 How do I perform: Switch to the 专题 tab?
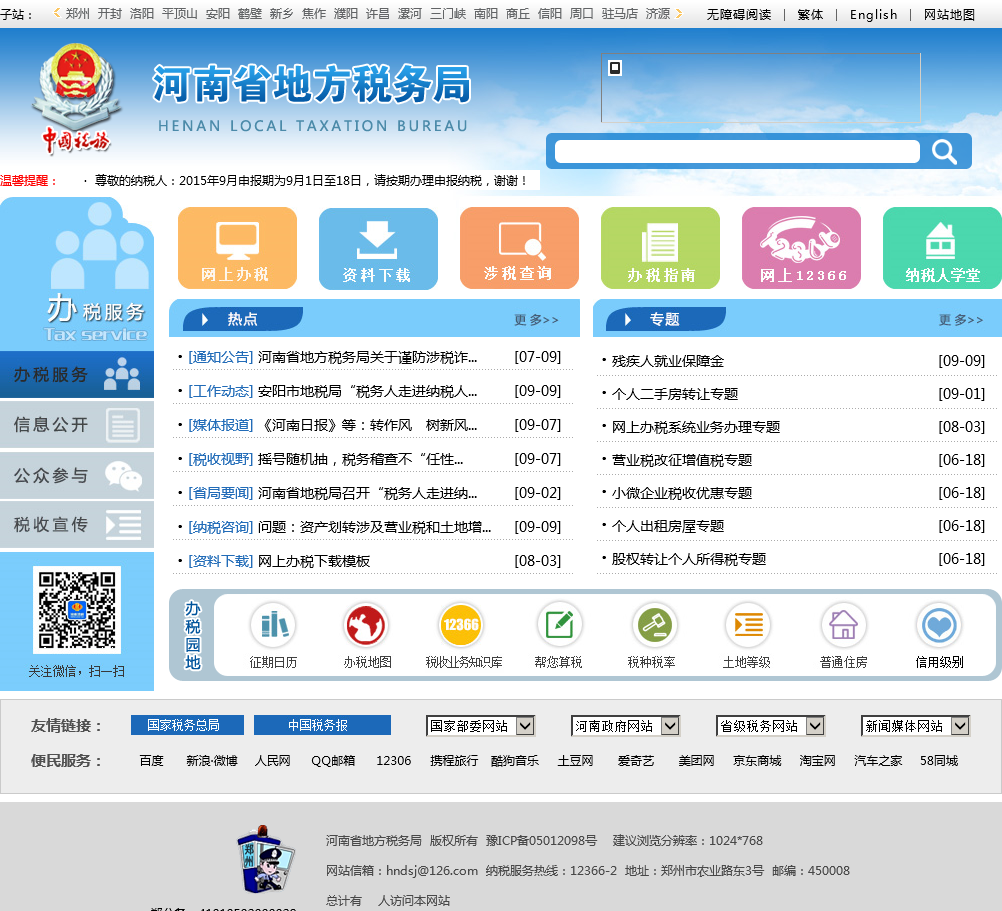coord(666,319)
